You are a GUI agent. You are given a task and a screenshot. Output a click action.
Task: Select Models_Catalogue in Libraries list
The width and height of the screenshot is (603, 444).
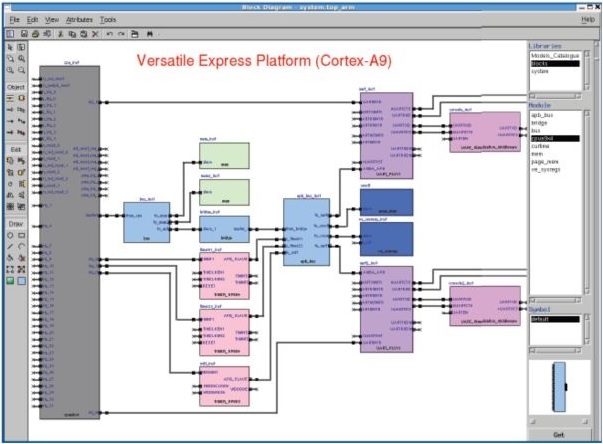coord(555,56)
